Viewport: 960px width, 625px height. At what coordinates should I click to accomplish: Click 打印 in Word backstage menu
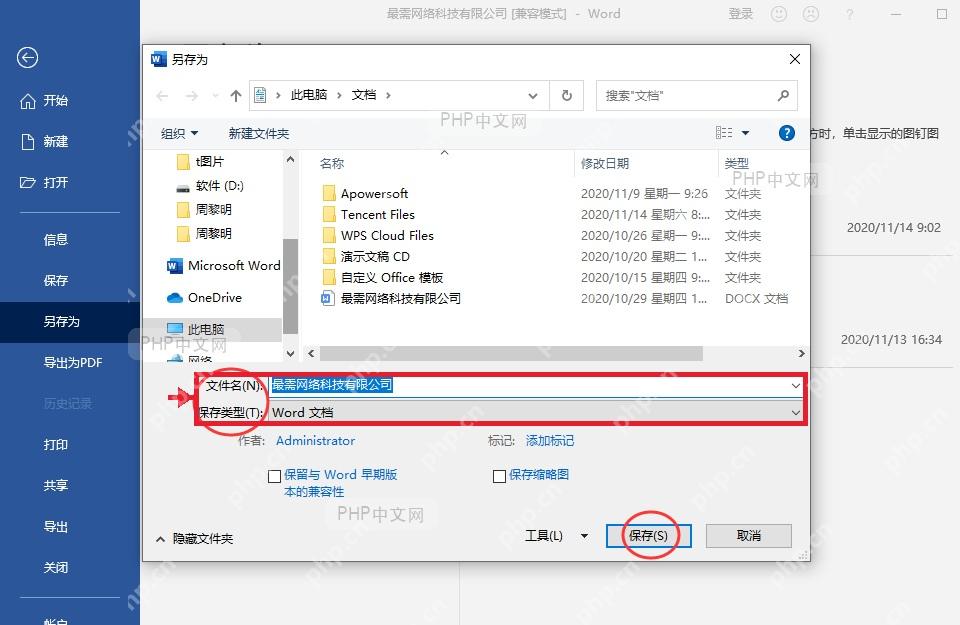tap(55, 444)
